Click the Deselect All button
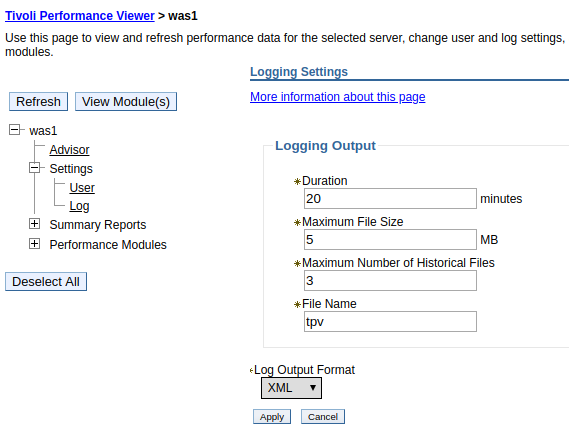 pos(46,282)
